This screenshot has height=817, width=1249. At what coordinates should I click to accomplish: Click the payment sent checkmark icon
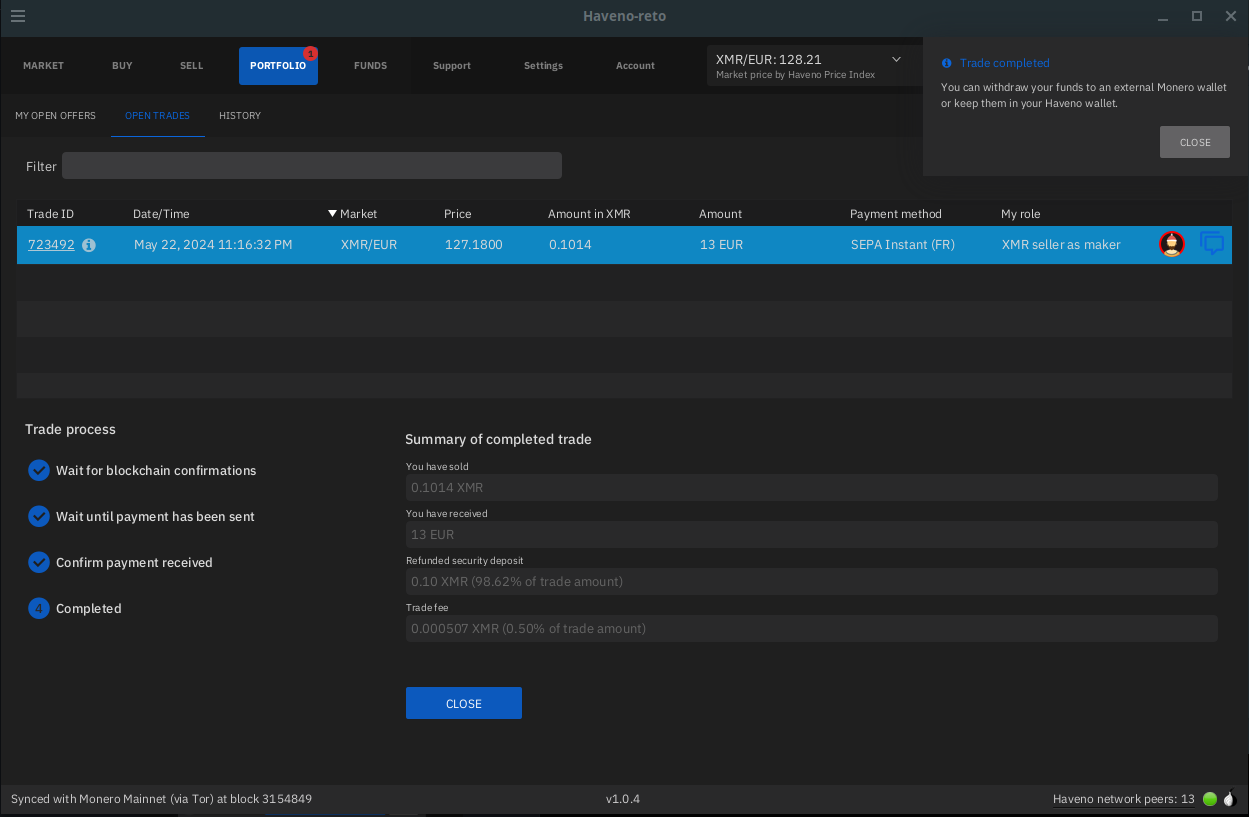39,516
